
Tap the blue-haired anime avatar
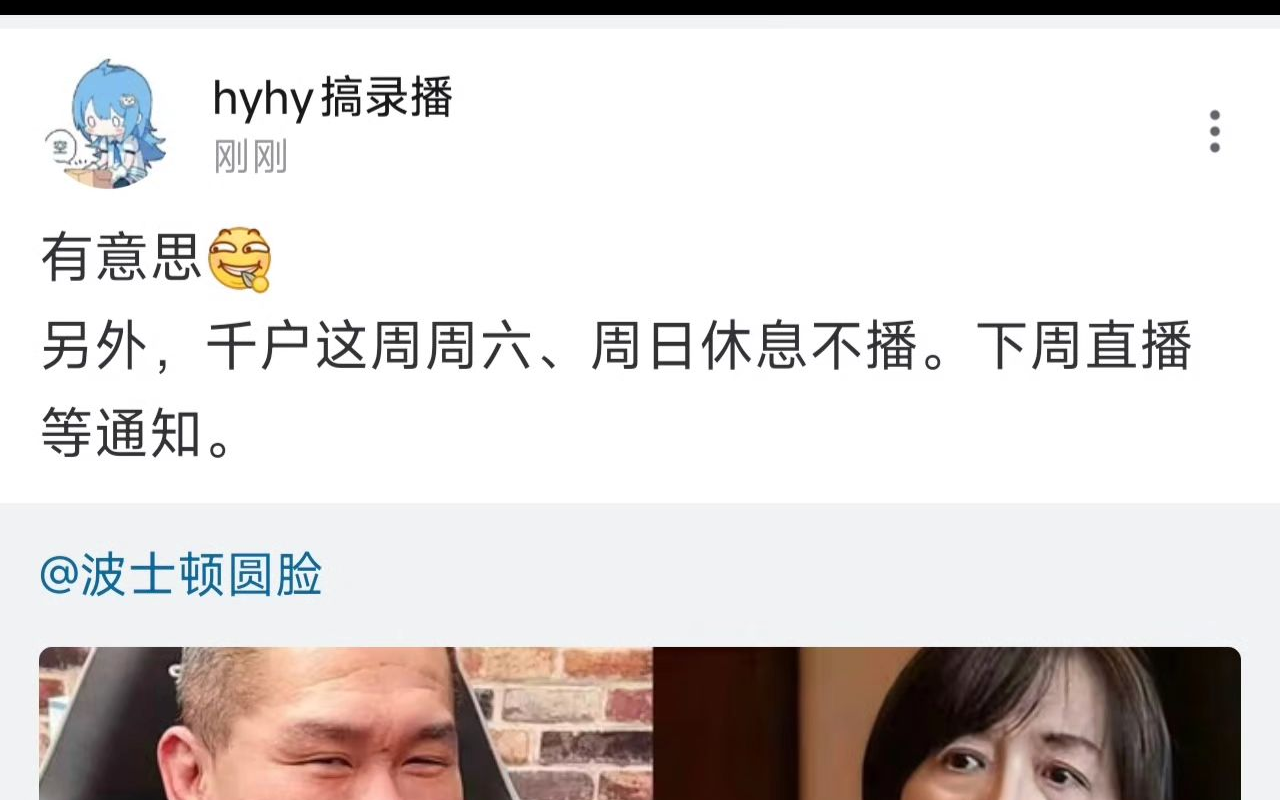pyautogui.click(x=105, y=124)
